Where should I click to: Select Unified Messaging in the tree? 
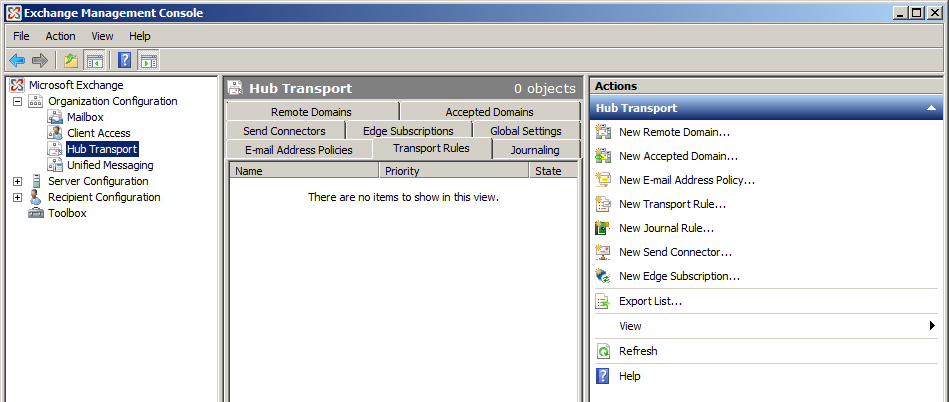pyautogui.click(x=110, y=165)
